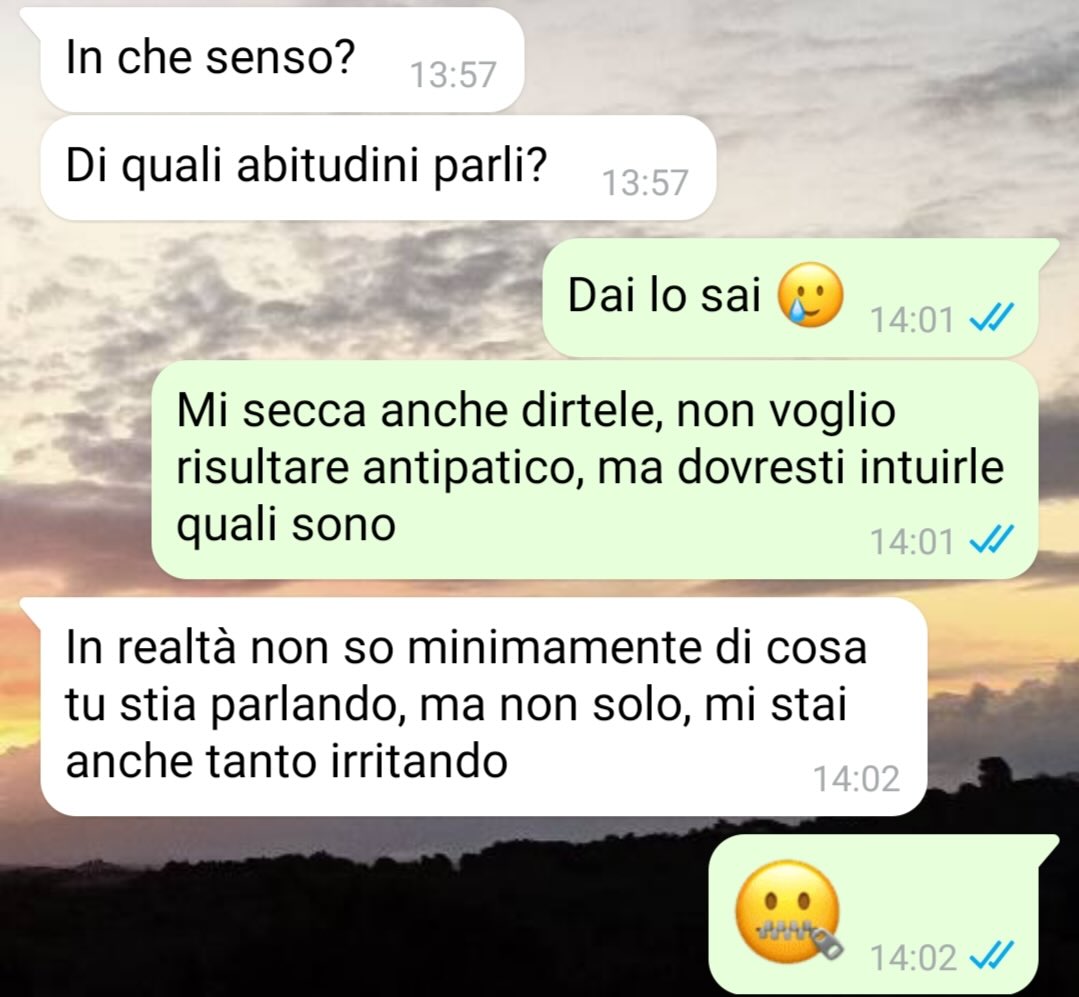Select the 'Dai lo sai' message bubble

(791, 298)
